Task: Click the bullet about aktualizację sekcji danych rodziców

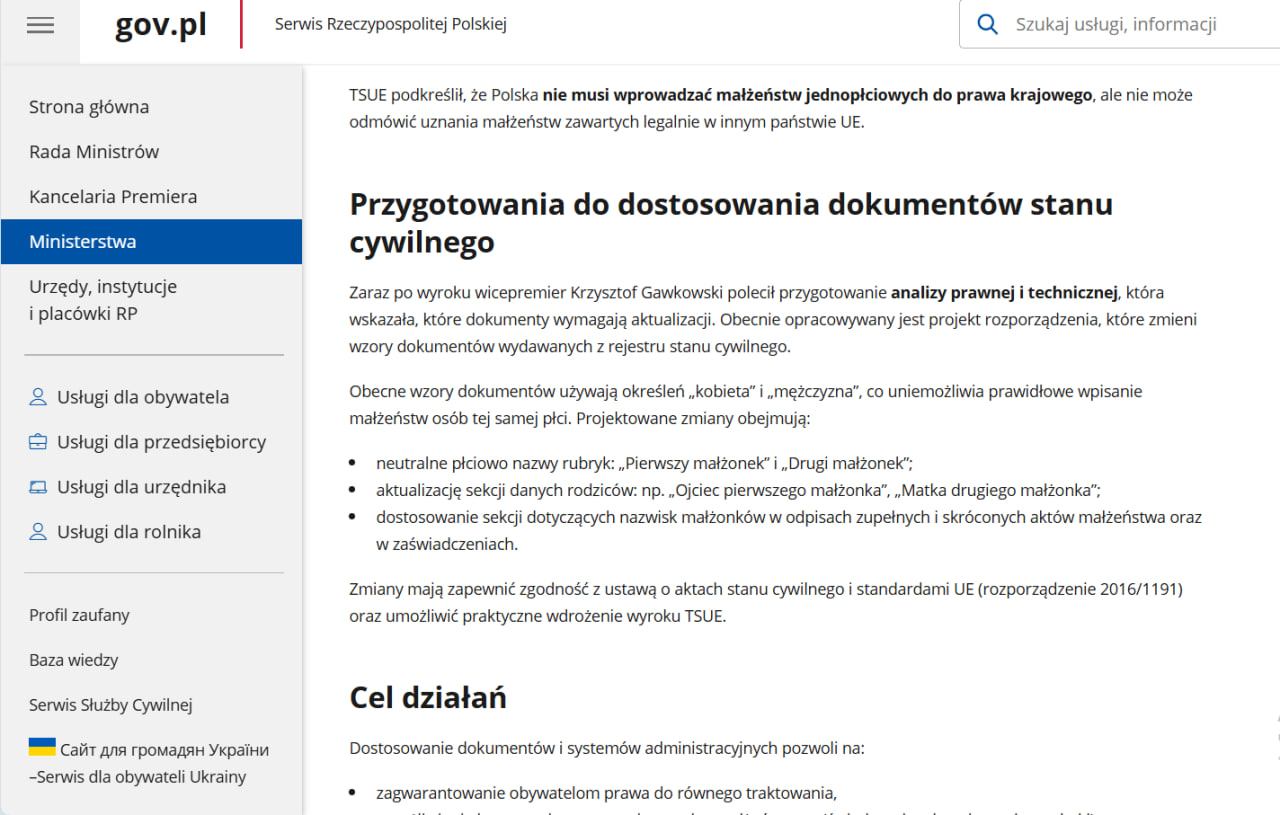Action: pyautogui.click(x=739, y=491)
